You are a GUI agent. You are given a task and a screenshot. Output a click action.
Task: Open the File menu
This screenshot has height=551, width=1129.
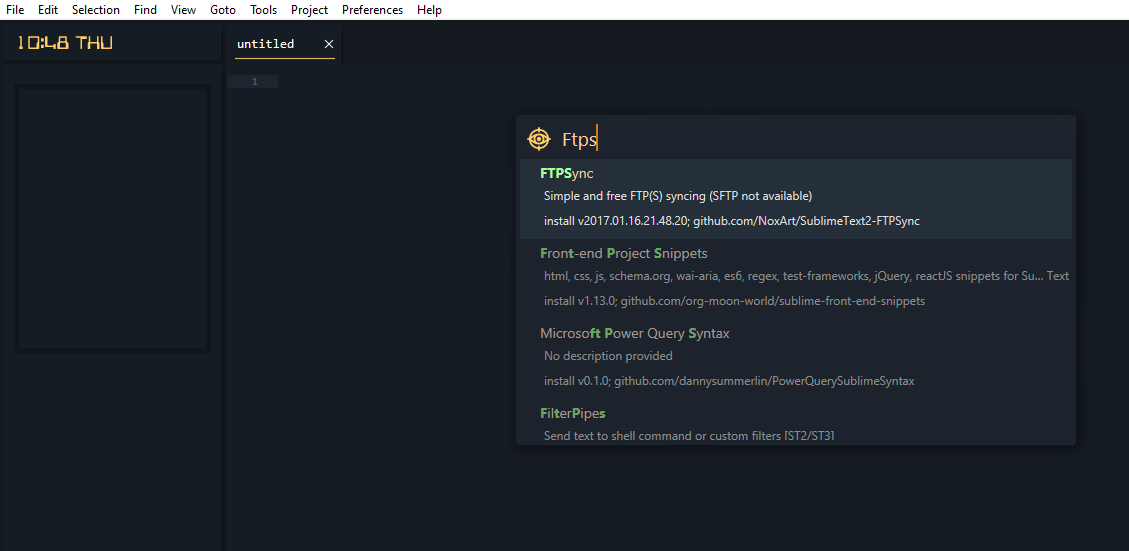click(x=14, y=10)
